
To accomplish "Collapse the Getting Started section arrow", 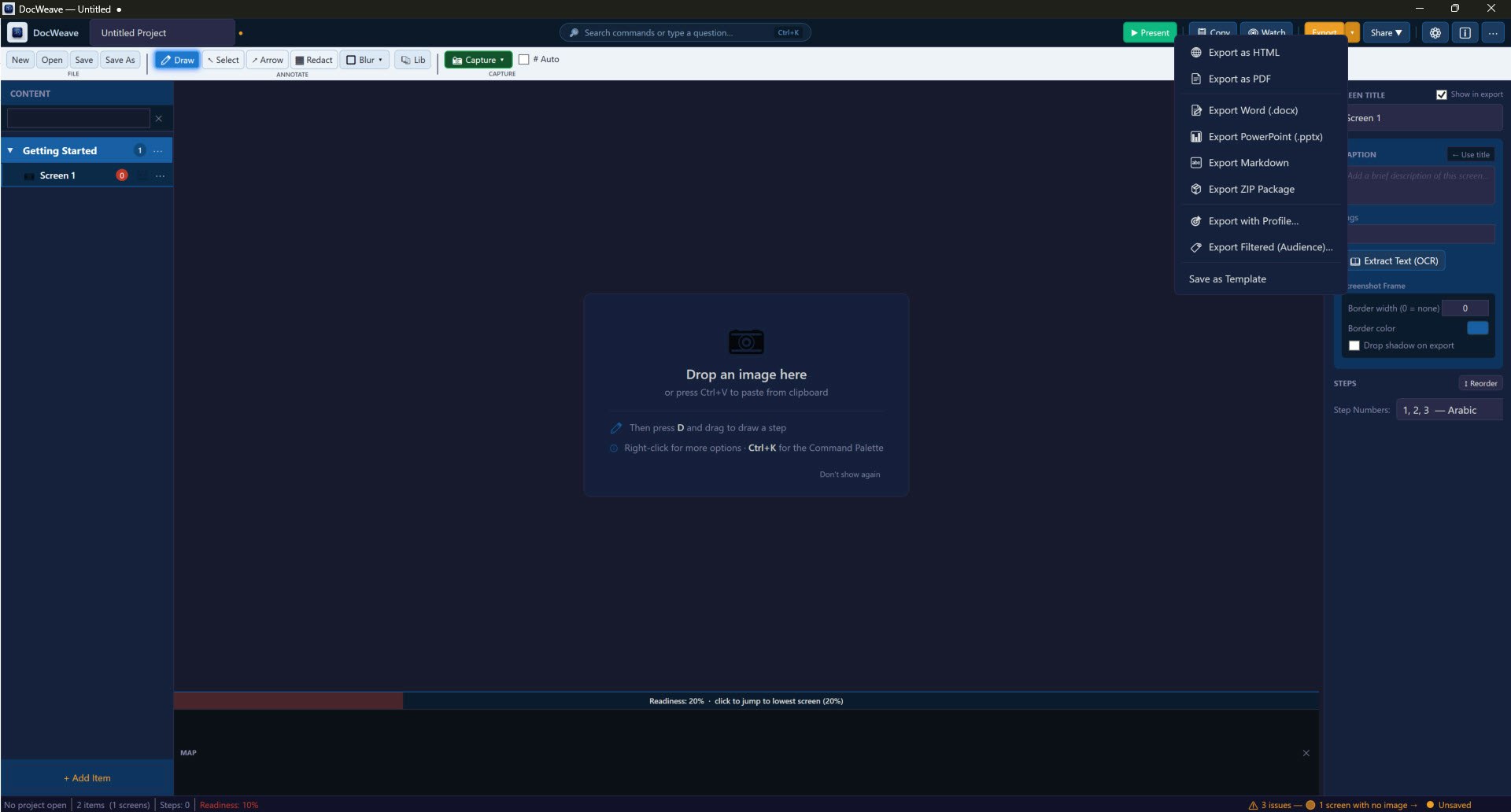I will 11,150.
